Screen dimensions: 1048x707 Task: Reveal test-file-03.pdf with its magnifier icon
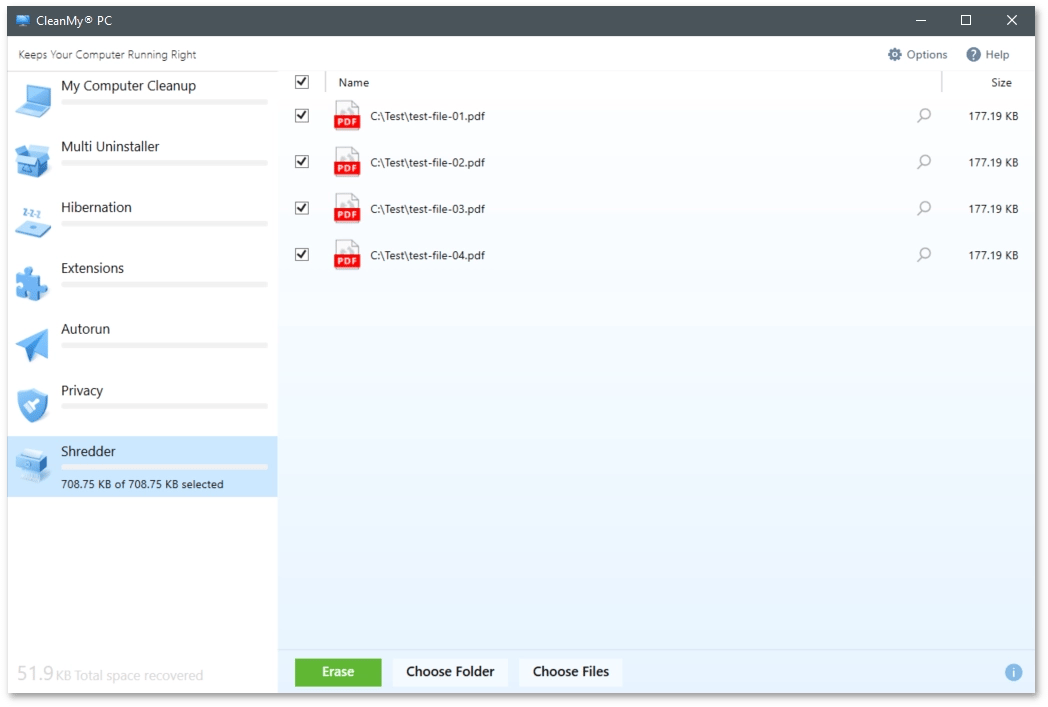click(924, 208)
